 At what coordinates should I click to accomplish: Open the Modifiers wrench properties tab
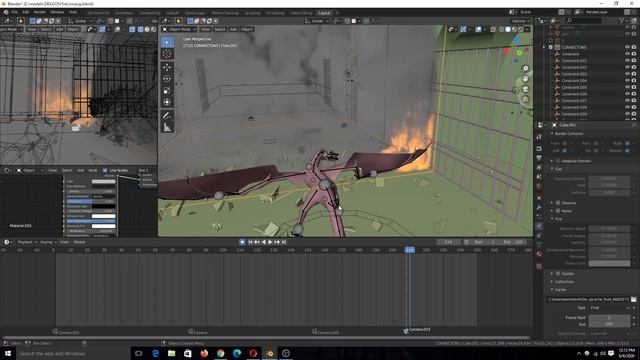(x=539, y=207)
